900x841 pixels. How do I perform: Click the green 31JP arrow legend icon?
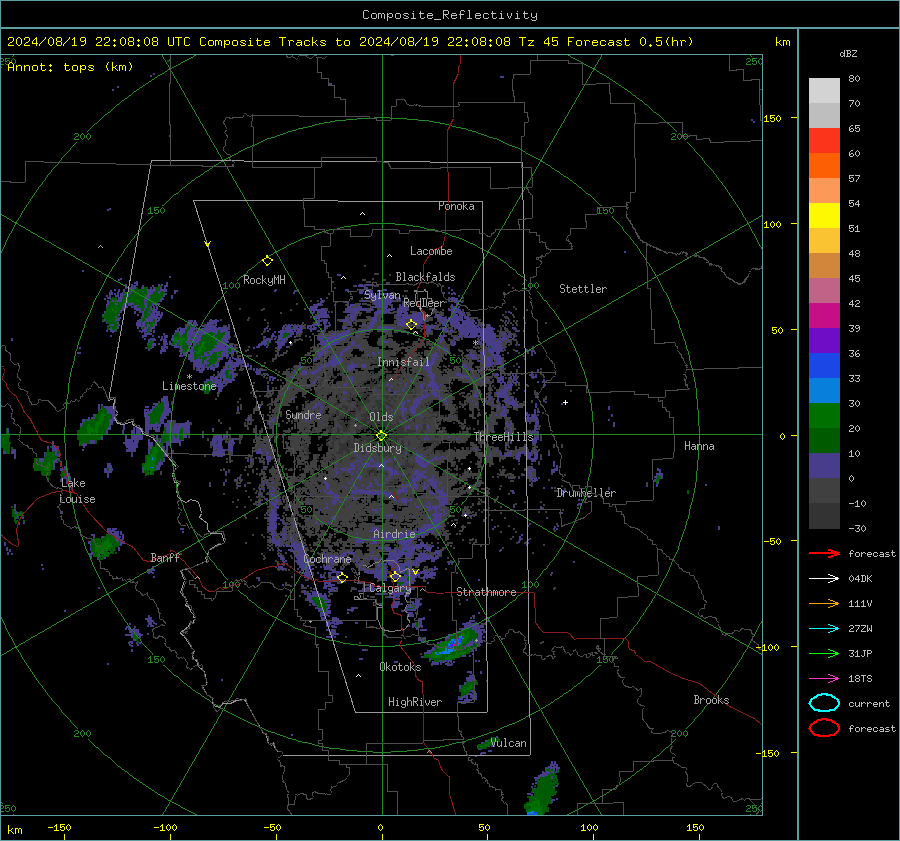[824, 653]
